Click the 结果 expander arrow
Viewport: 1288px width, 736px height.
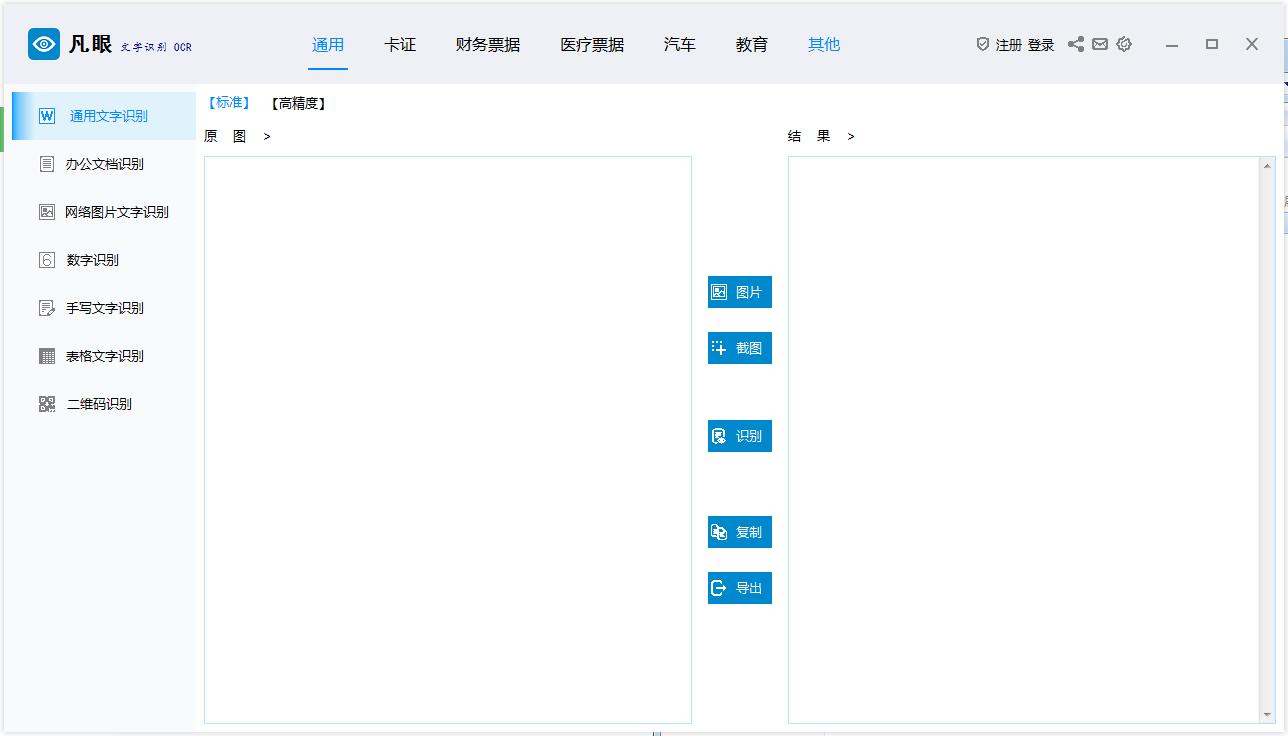point(851,137)
